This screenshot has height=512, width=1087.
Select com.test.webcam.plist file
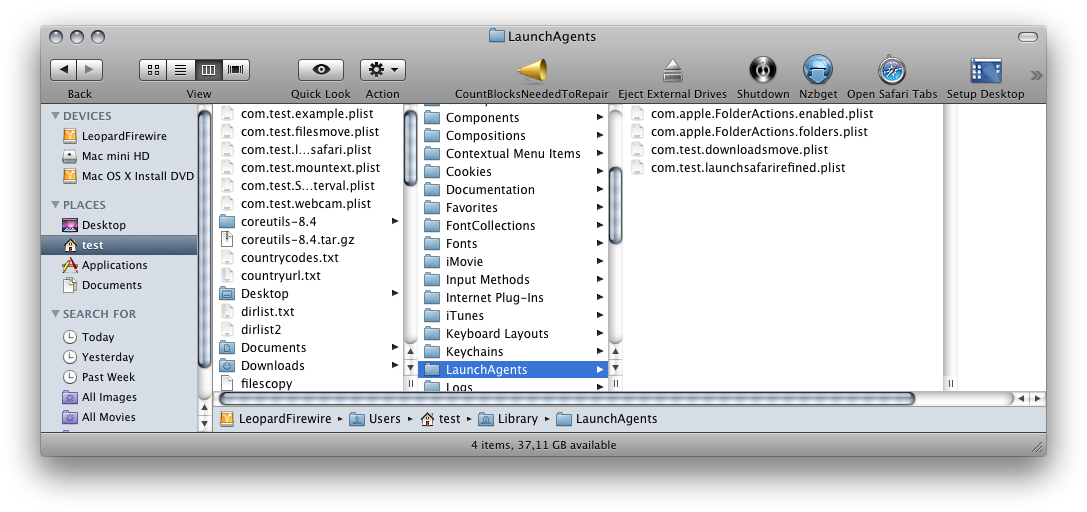tap(308, 204)
